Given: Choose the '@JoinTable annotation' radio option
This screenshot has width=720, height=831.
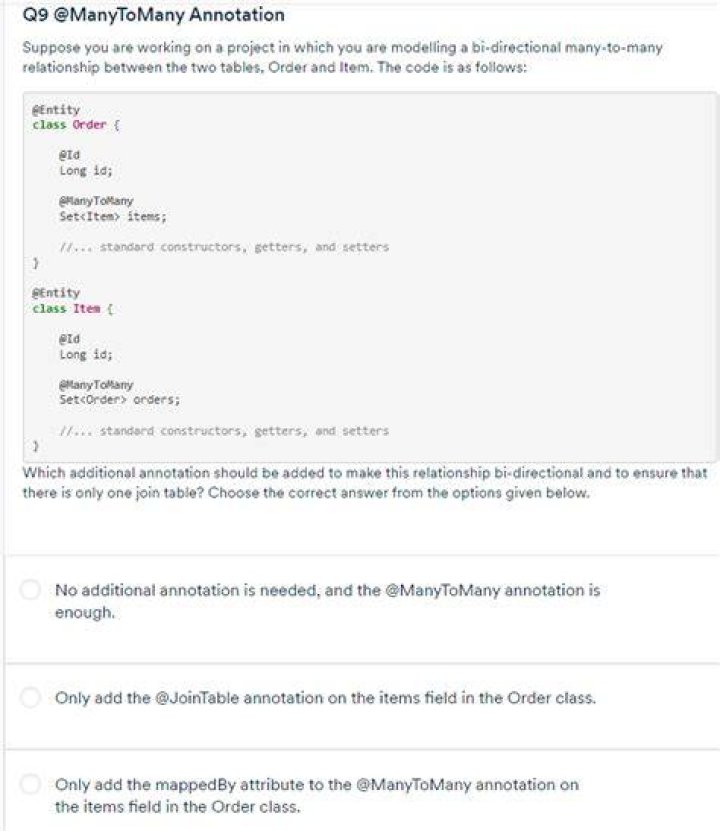Looking at the screenshot, I should (30, 697).
